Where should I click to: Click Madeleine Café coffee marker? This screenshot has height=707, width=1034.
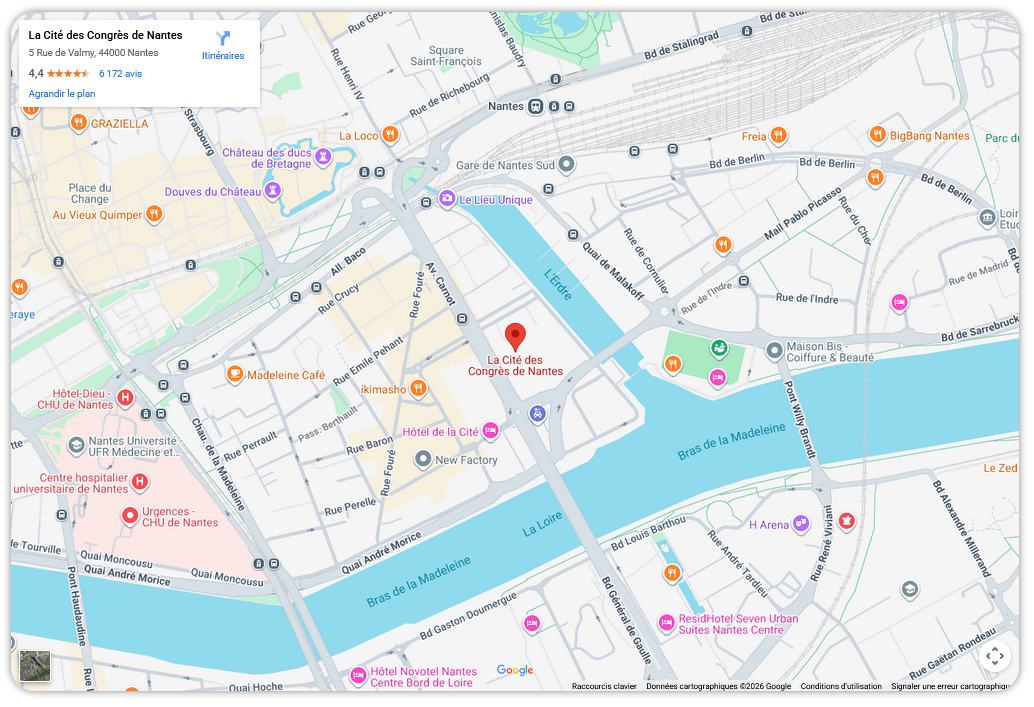(x=235, y=374)
